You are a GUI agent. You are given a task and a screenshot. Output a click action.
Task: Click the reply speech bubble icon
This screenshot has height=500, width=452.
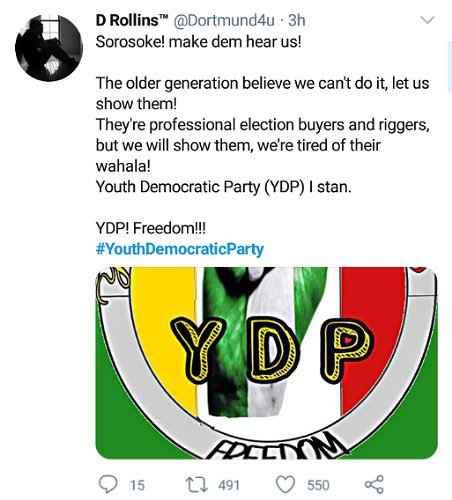pos(108,484)
